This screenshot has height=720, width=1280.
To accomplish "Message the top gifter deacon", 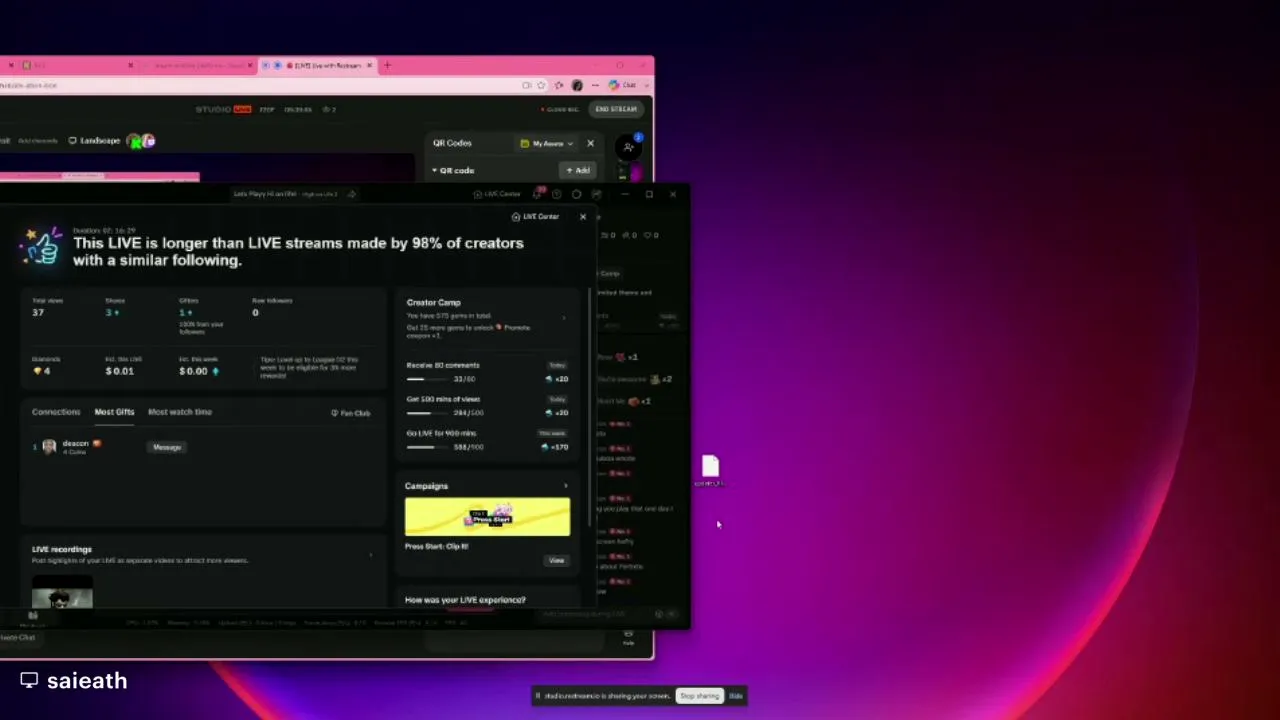I will 167,447.
